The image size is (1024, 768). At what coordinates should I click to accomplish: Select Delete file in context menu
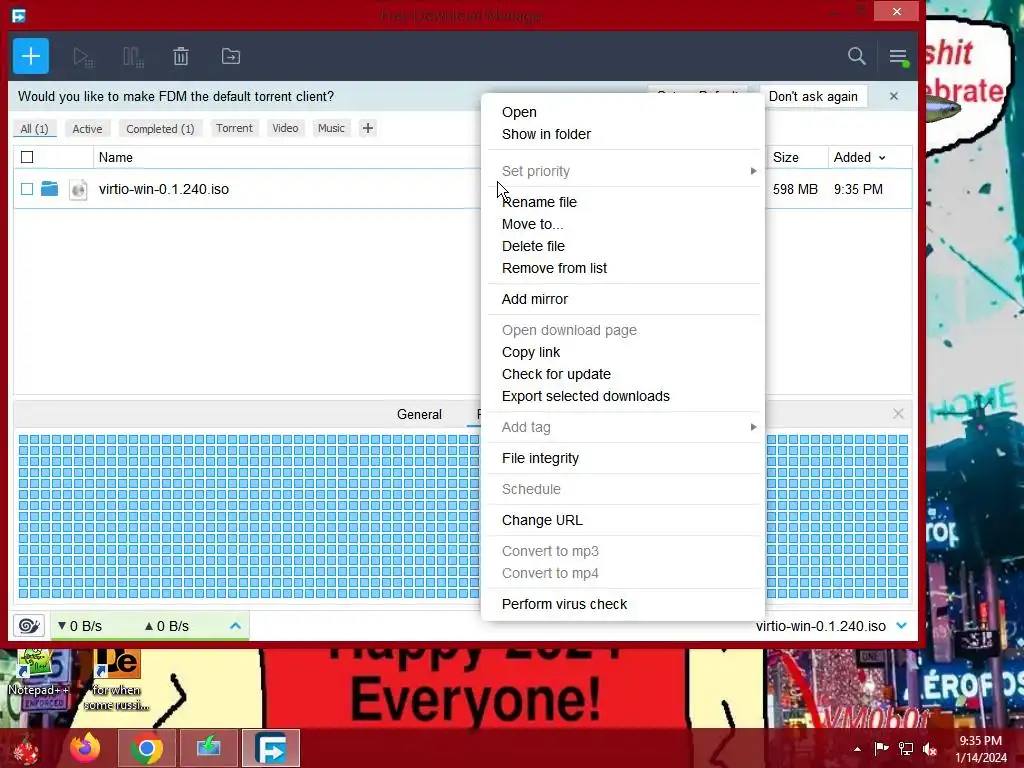[533, 246]
